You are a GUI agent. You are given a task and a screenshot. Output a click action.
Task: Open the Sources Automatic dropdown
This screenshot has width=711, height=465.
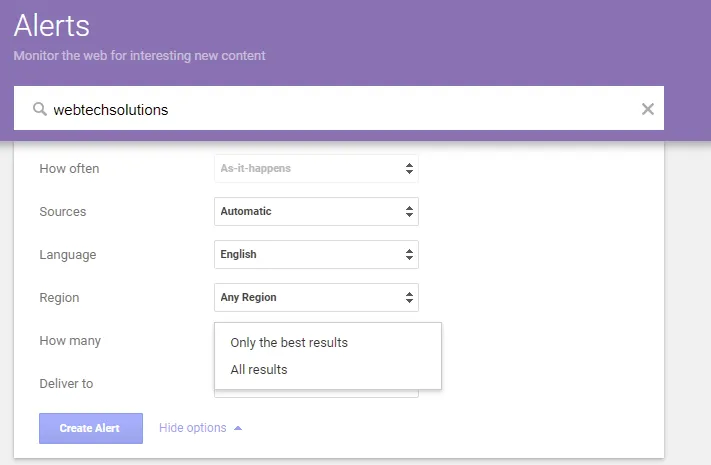[x=316, y=211]
